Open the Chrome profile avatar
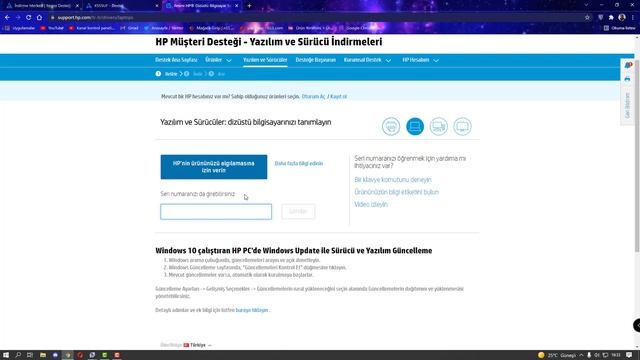Image resolution: width=640 pixels, height=360 pixels. click(x=622, y=18)
